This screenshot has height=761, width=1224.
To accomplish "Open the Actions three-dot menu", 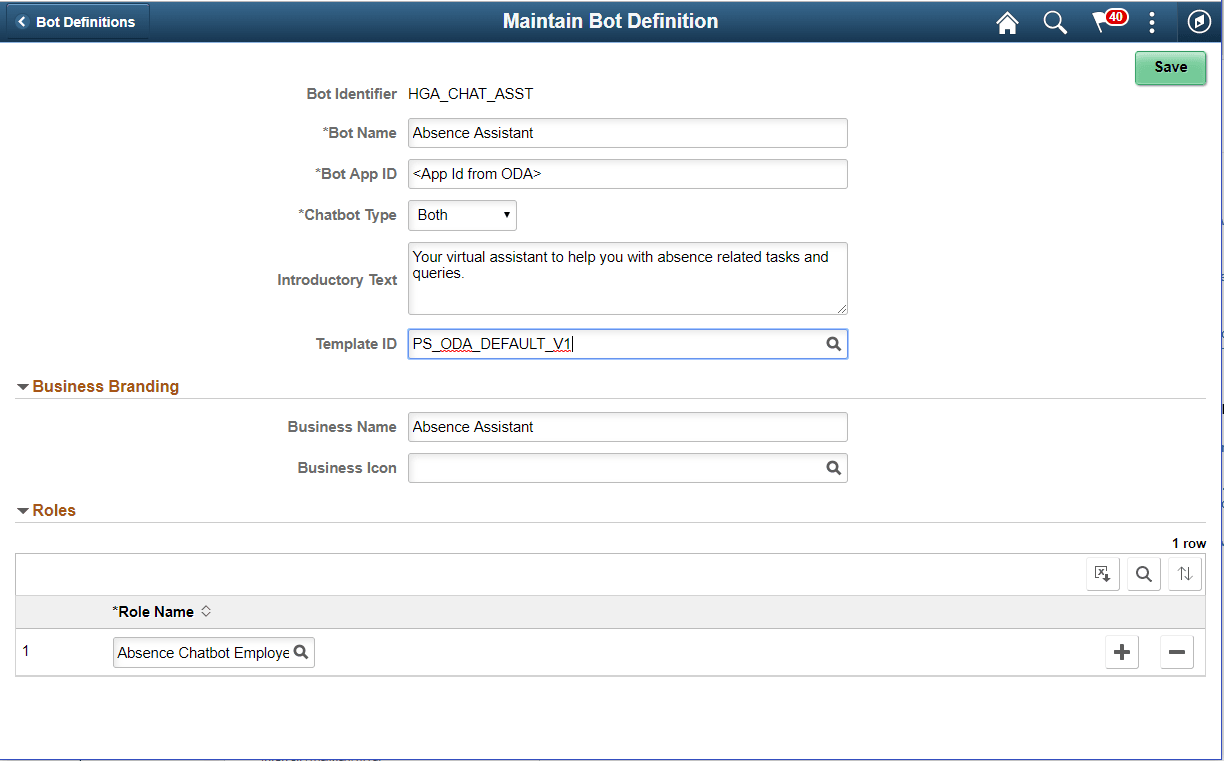I will click(x=1152, y=22).
